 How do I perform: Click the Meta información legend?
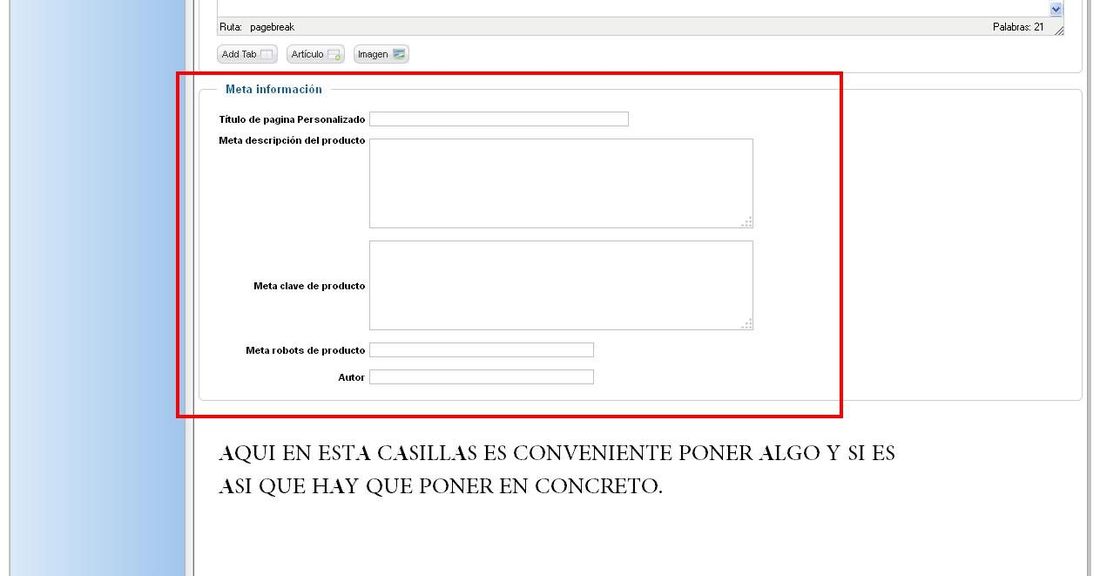[274, 89]
